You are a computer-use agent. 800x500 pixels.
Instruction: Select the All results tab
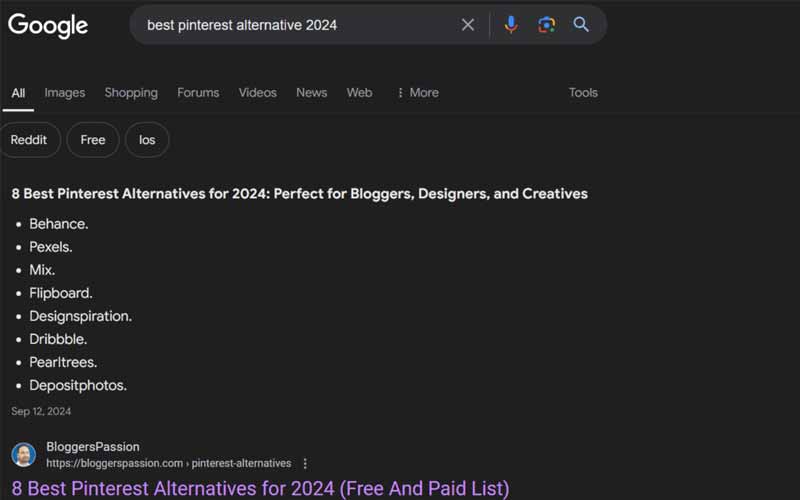tap(18, 93)
